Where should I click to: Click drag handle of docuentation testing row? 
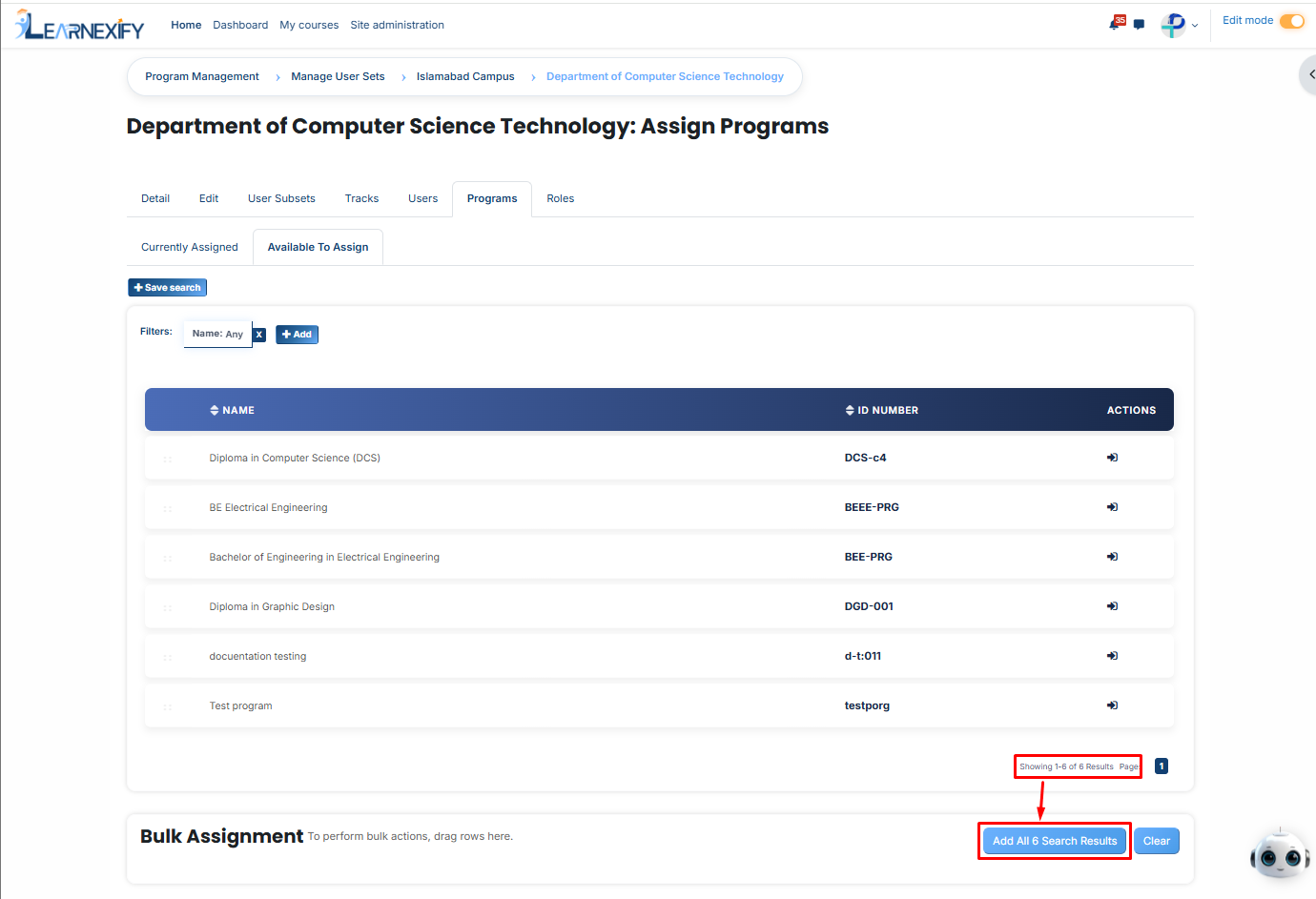(x=167, y=657)
